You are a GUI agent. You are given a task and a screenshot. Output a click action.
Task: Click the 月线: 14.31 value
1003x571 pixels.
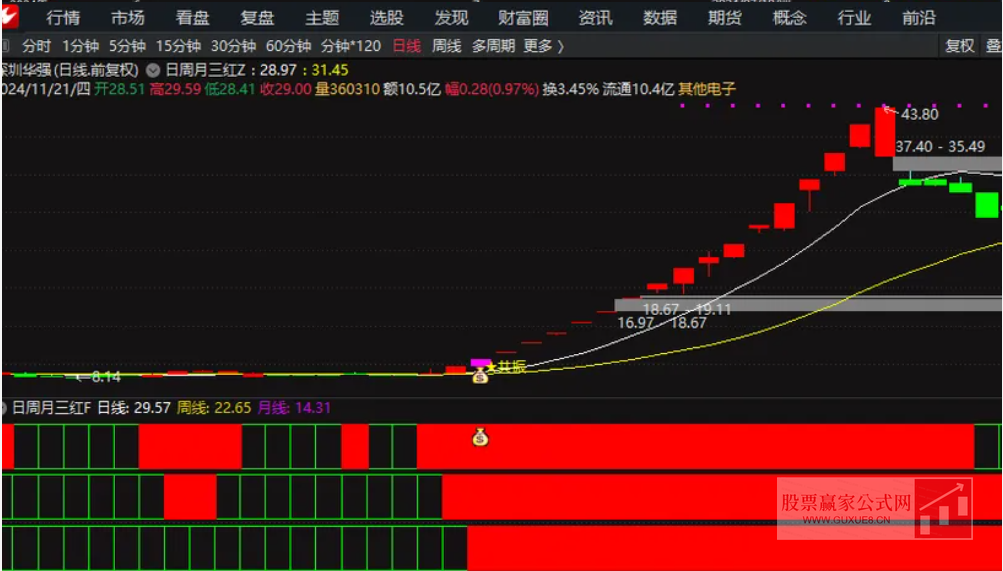point(294,408)
